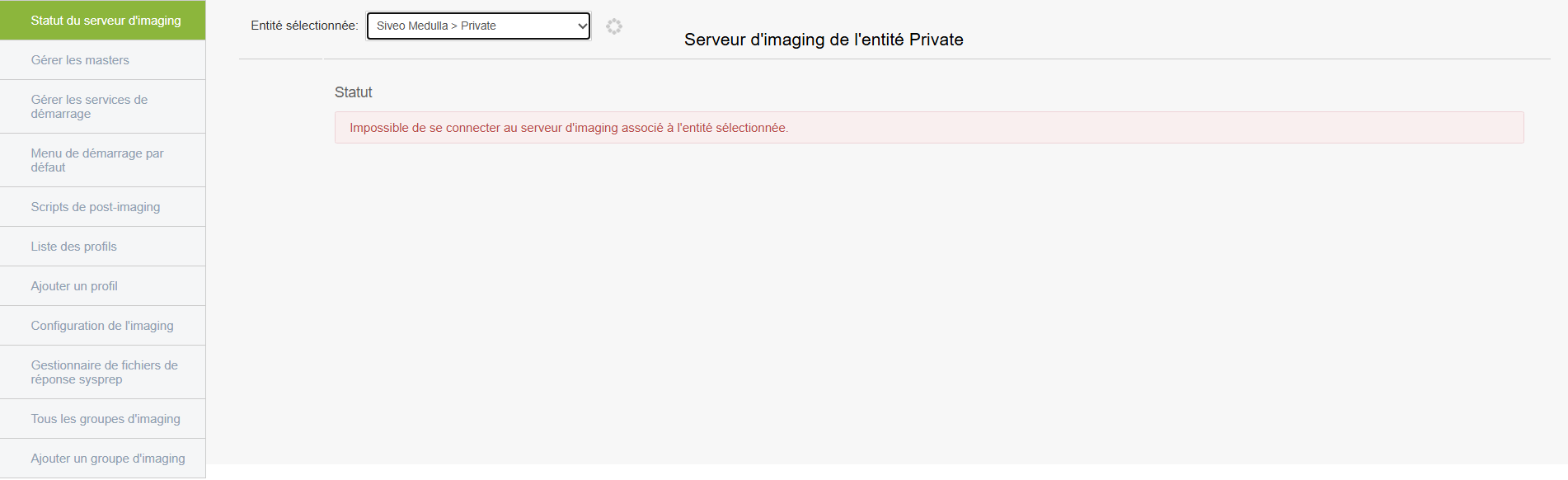Screen dimensions: 1568x480
Task: Click the loading spinner icon beside entity selector
Action: (x=613, y=26)
